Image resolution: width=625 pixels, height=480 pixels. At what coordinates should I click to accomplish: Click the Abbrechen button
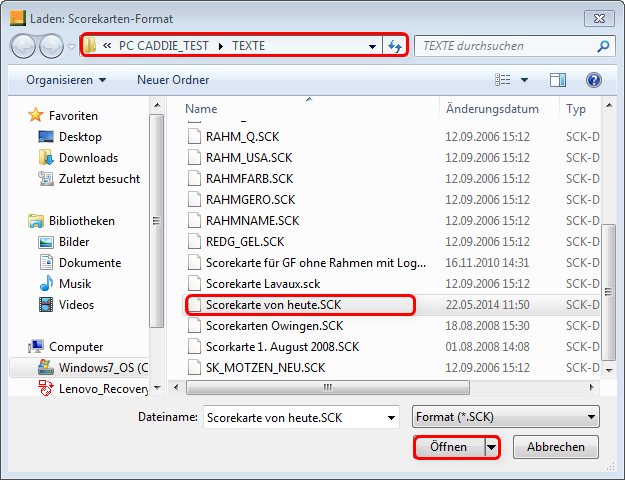556,447
